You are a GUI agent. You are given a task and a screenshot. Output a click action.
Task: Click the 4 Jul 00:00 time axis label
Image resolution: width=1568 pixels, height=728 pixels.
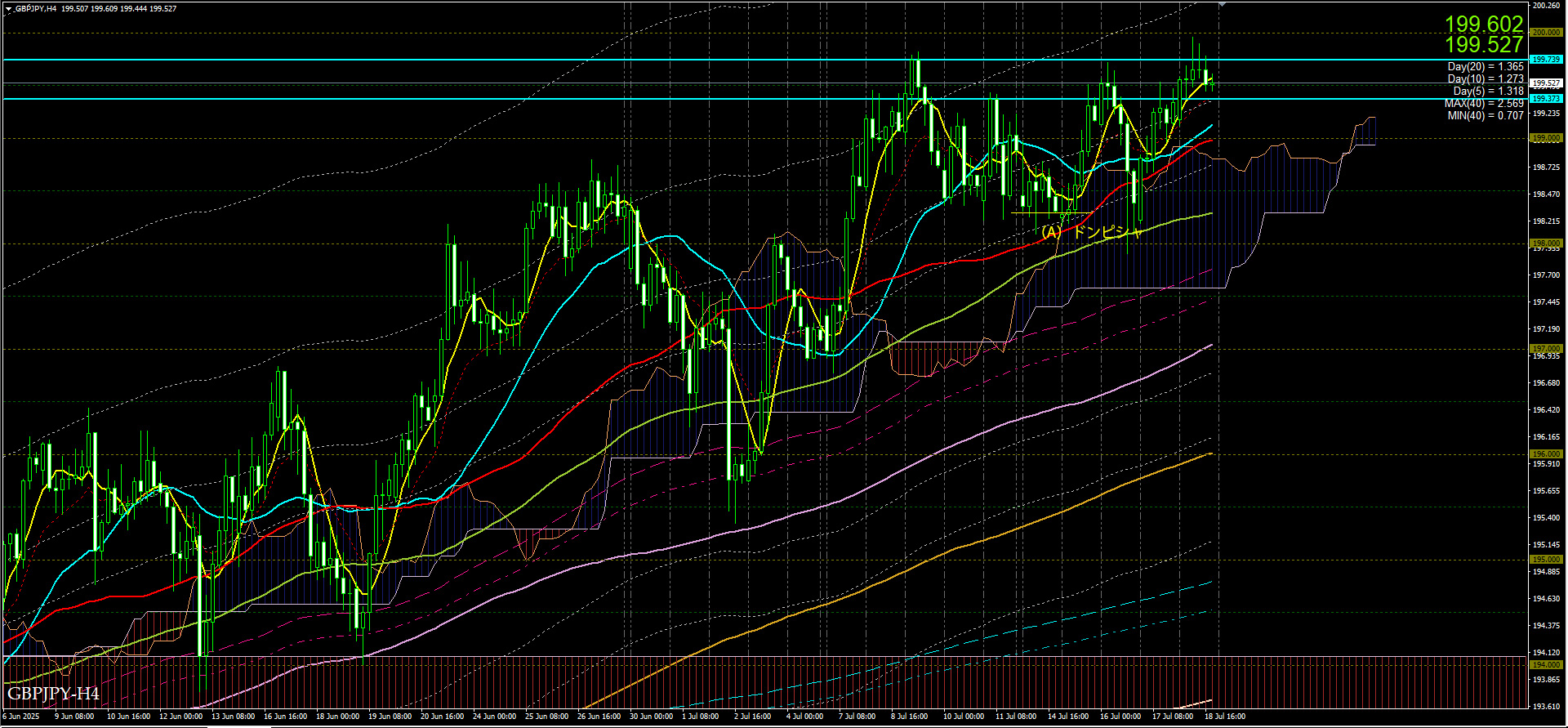coord(805,717)
